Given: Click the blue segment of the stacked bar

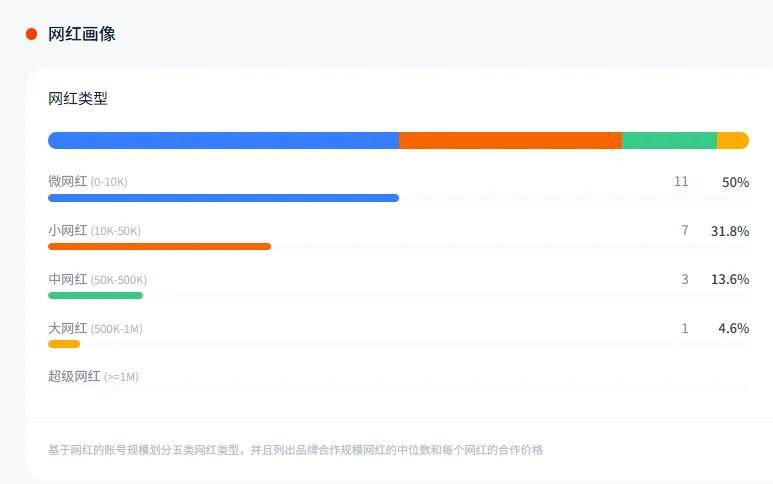Looking at the screenshot, I should tap(223, 141).
